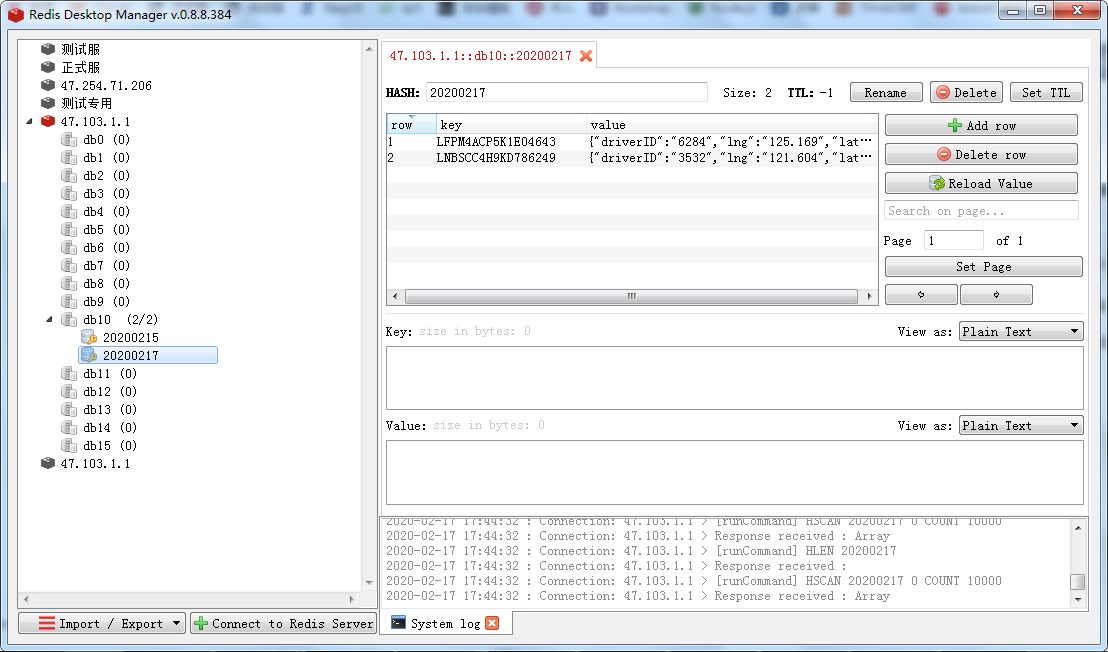Image resolution: width=1108 pixels, height=652 pixels.
Task: Click the Value text area
Action: tap(734, 473)
